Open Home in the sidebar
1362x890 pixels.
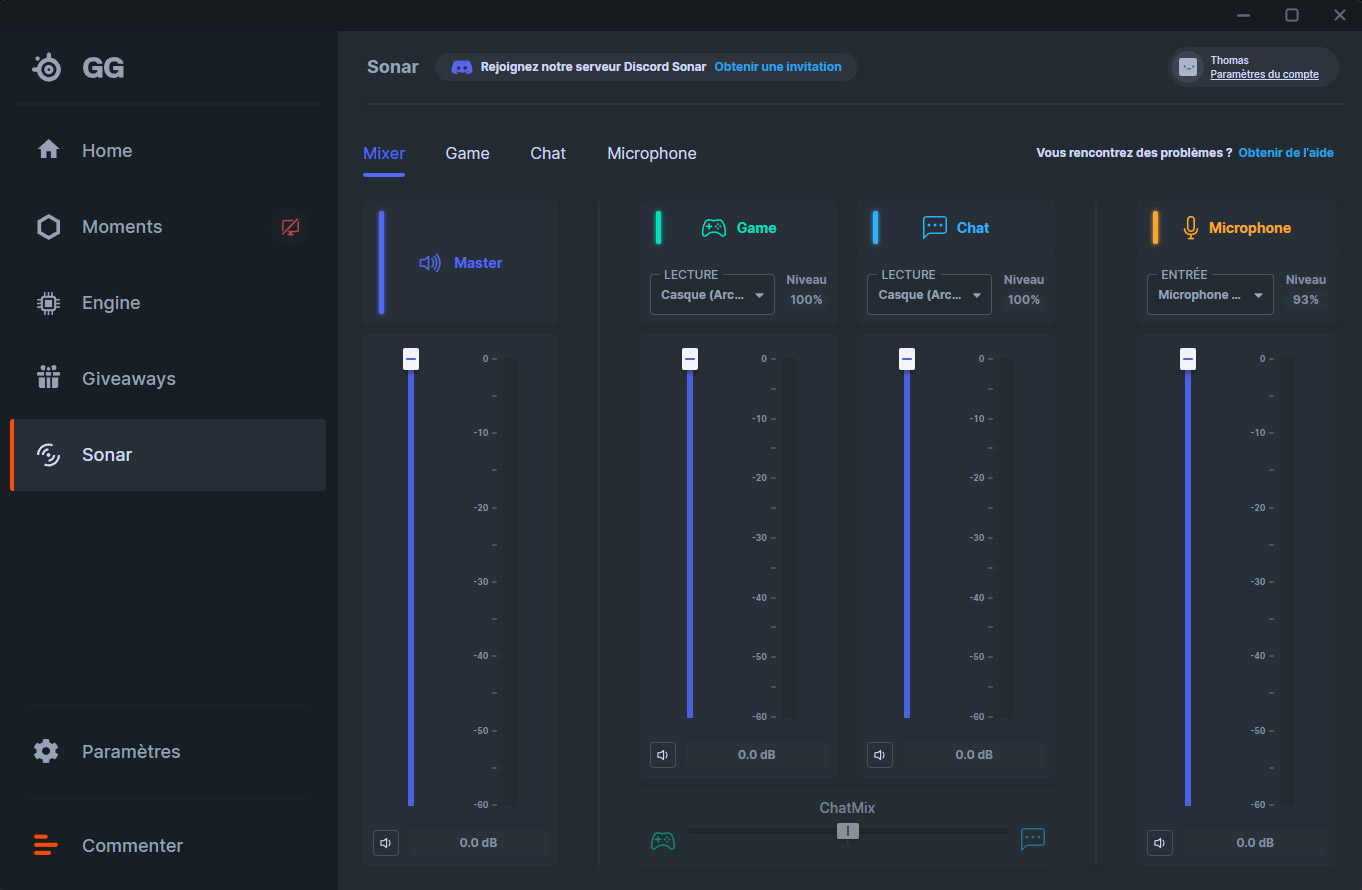(x=168, y=151)
